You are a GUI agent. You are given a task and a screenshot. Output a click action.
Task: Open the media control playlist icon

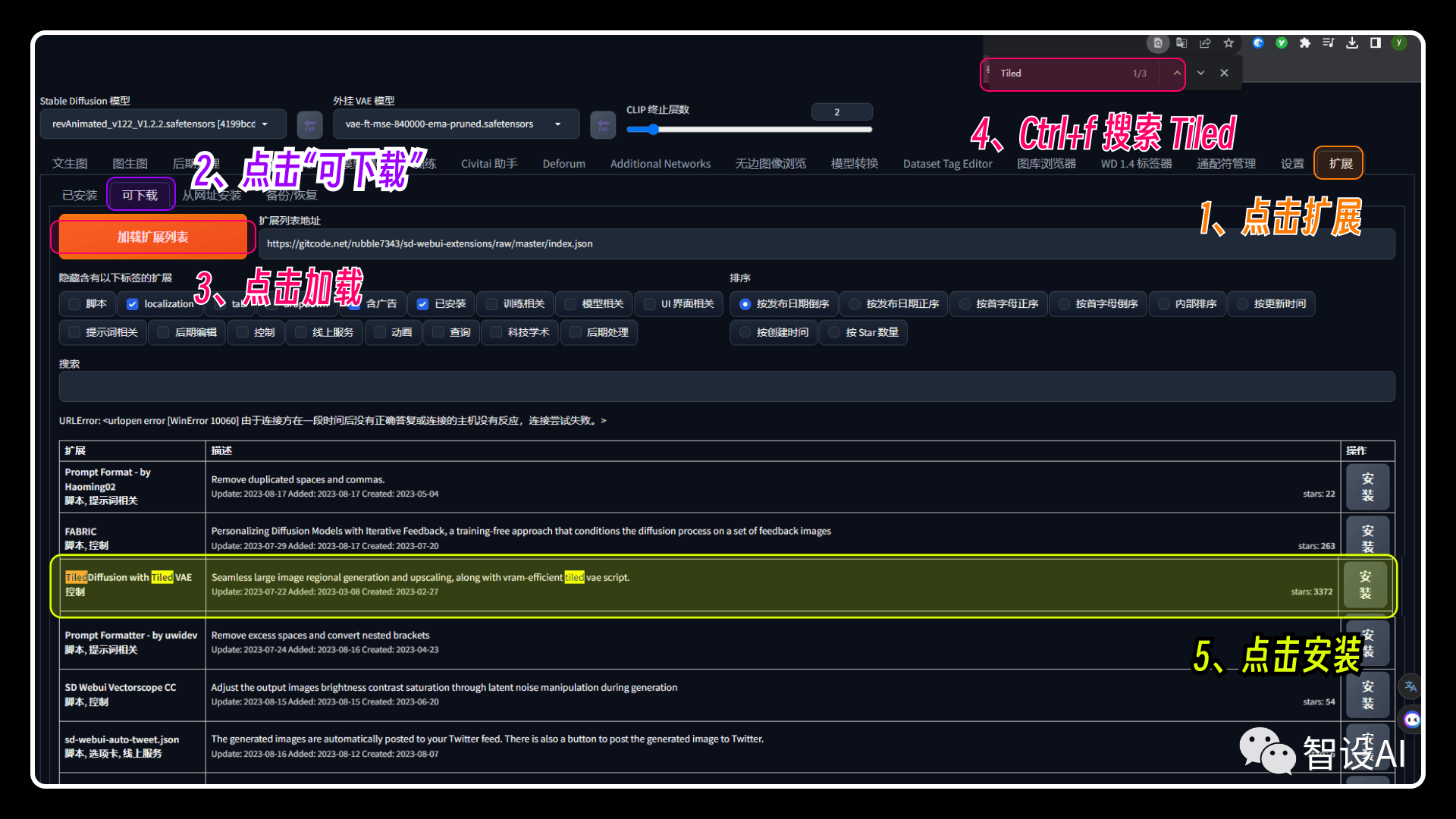point(1329,43)
